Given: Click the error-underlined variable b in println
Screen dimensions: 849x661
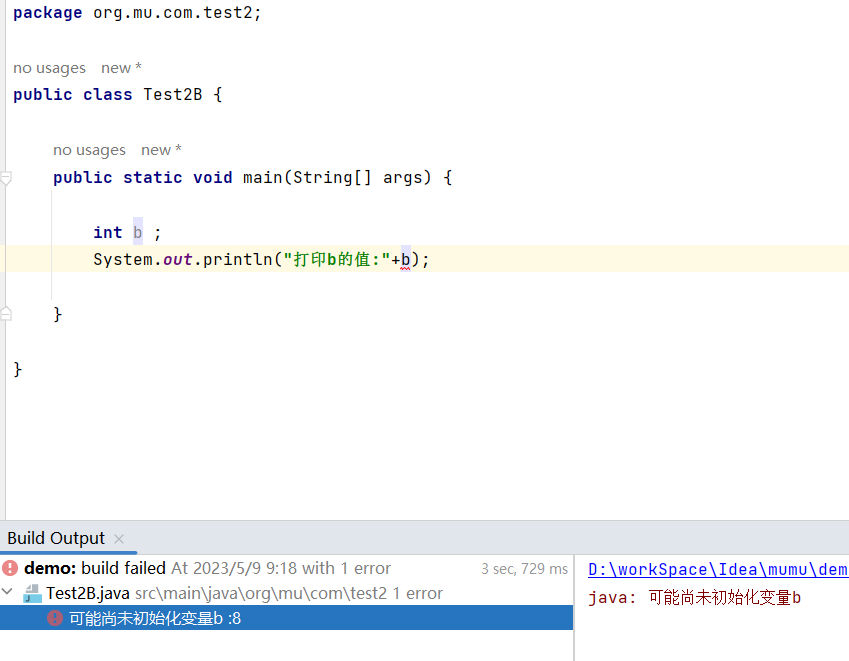Looking at the screenshot, I should tap(406, 259).
